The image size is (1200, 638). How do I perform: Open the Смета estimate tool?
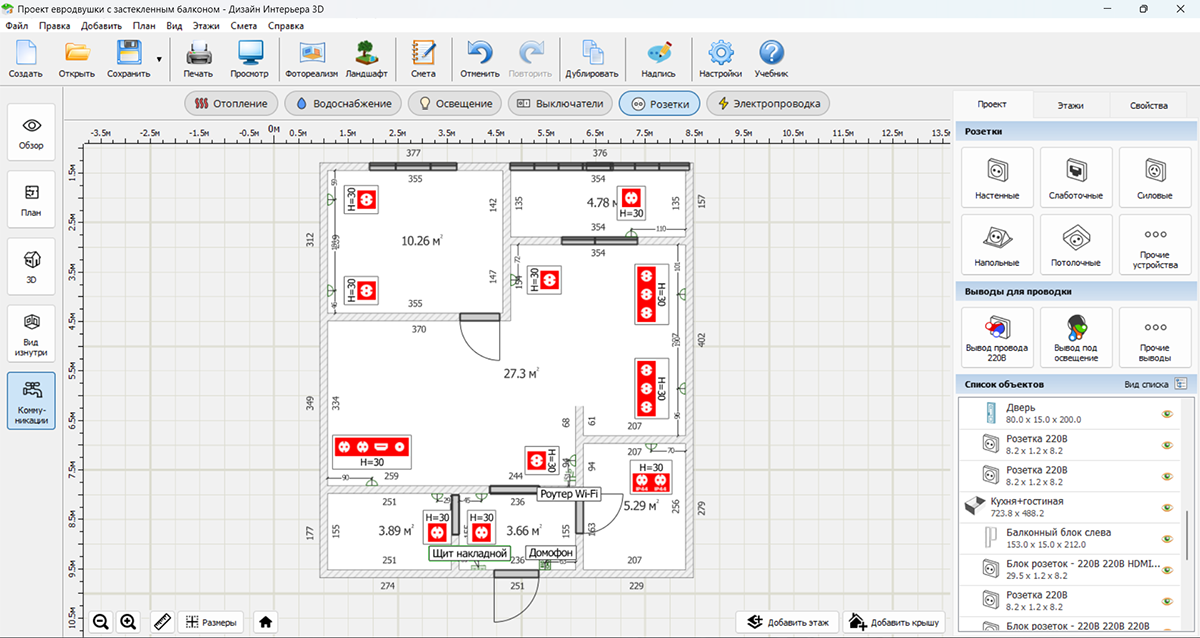423,59
